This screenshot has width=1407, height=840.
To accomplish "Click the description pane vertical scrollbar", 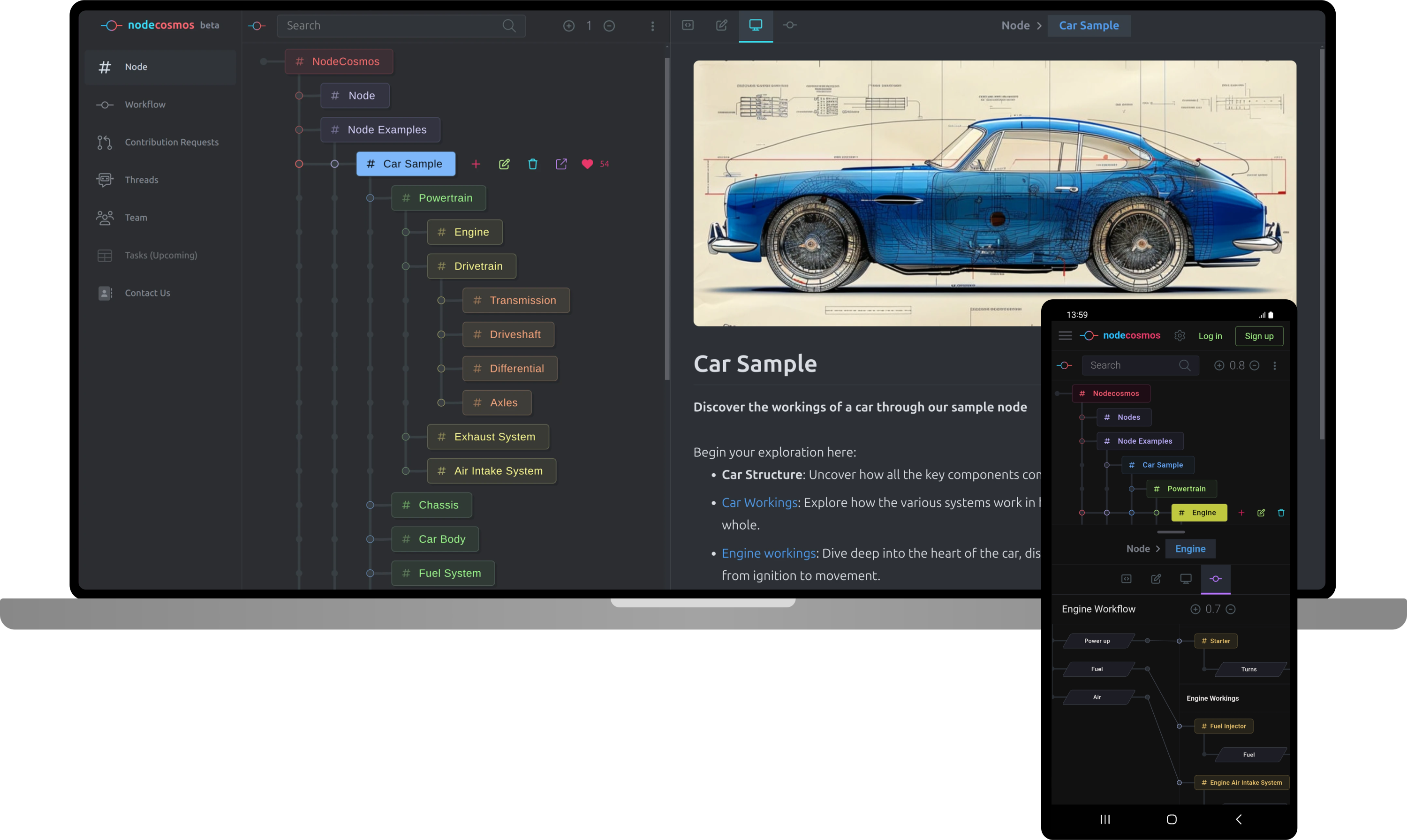I will [1322, 243].
